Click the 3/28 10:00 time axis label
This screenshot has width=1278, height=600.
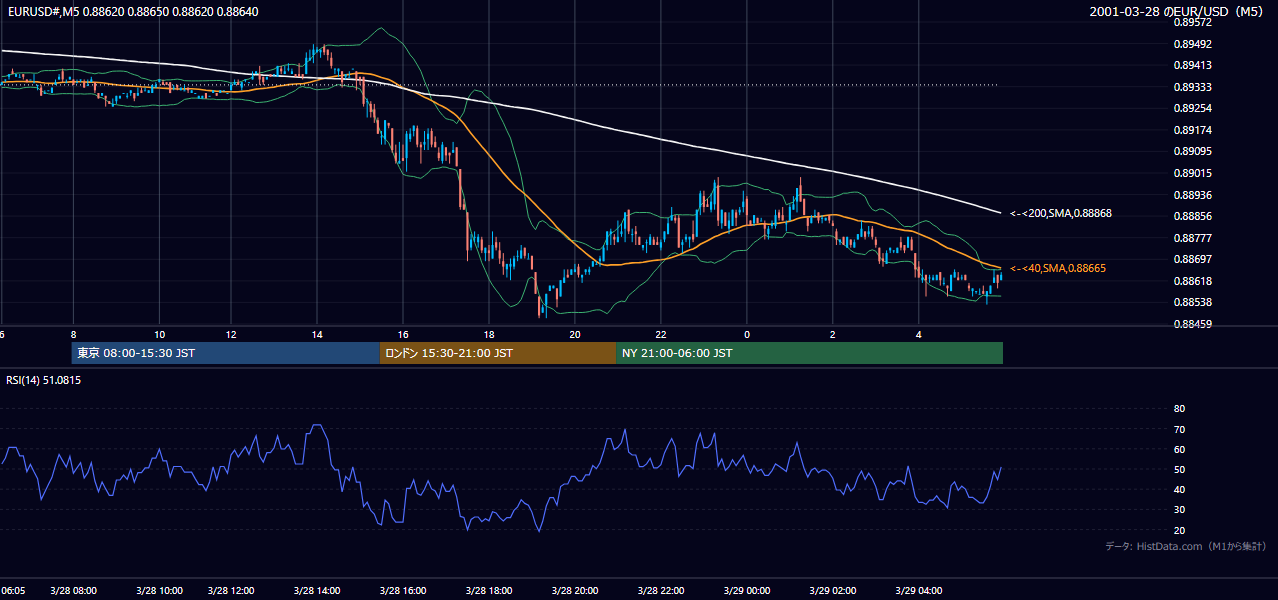pos(160,590)
